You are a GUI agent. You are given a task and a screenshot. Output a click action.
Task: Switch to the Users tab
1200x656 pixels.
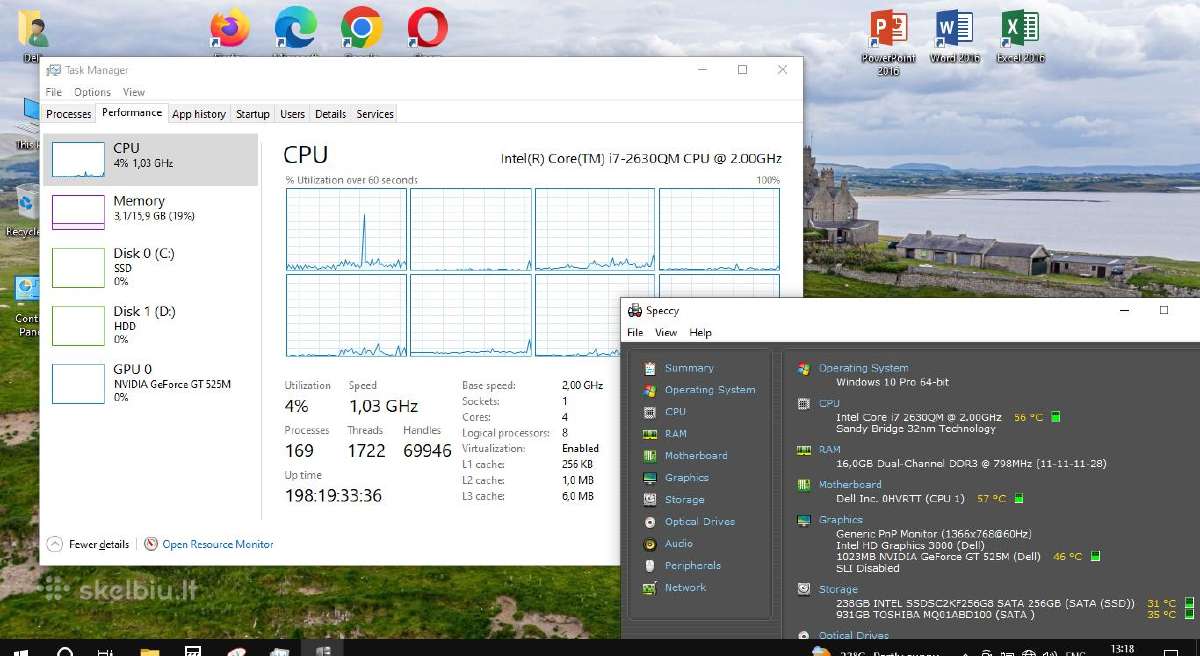pyautogui.click(x=293, y=114)
